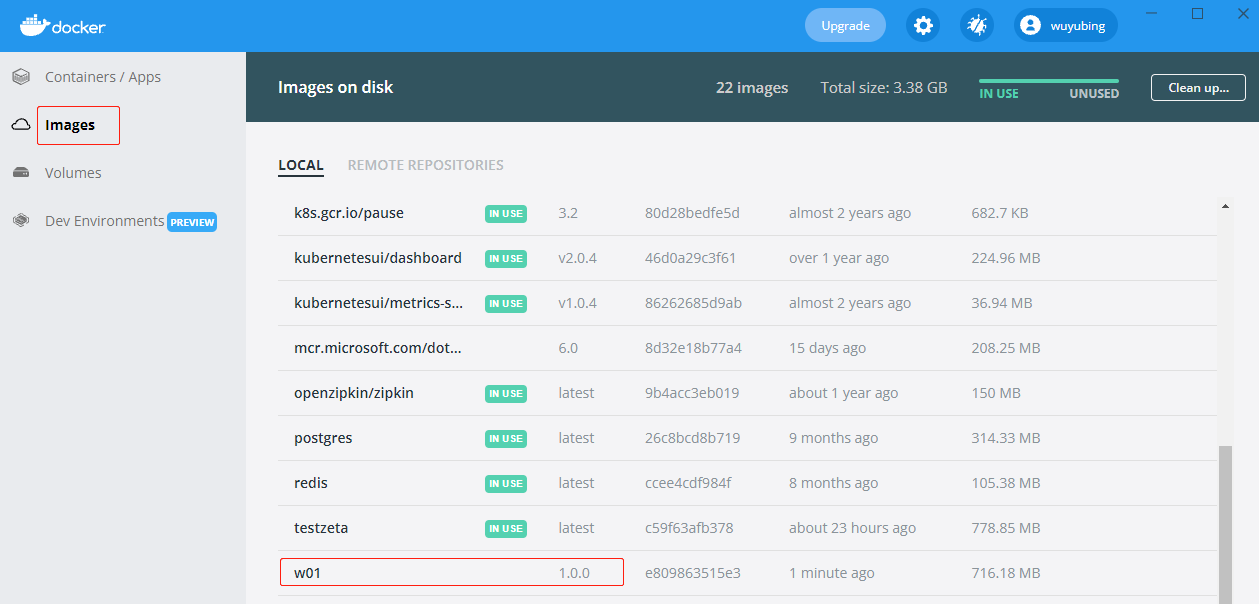The width and height of the screenshot is (1259, 604).
Task: Click image ID 80d28bedfe5d
Action: tap(692, 213)
